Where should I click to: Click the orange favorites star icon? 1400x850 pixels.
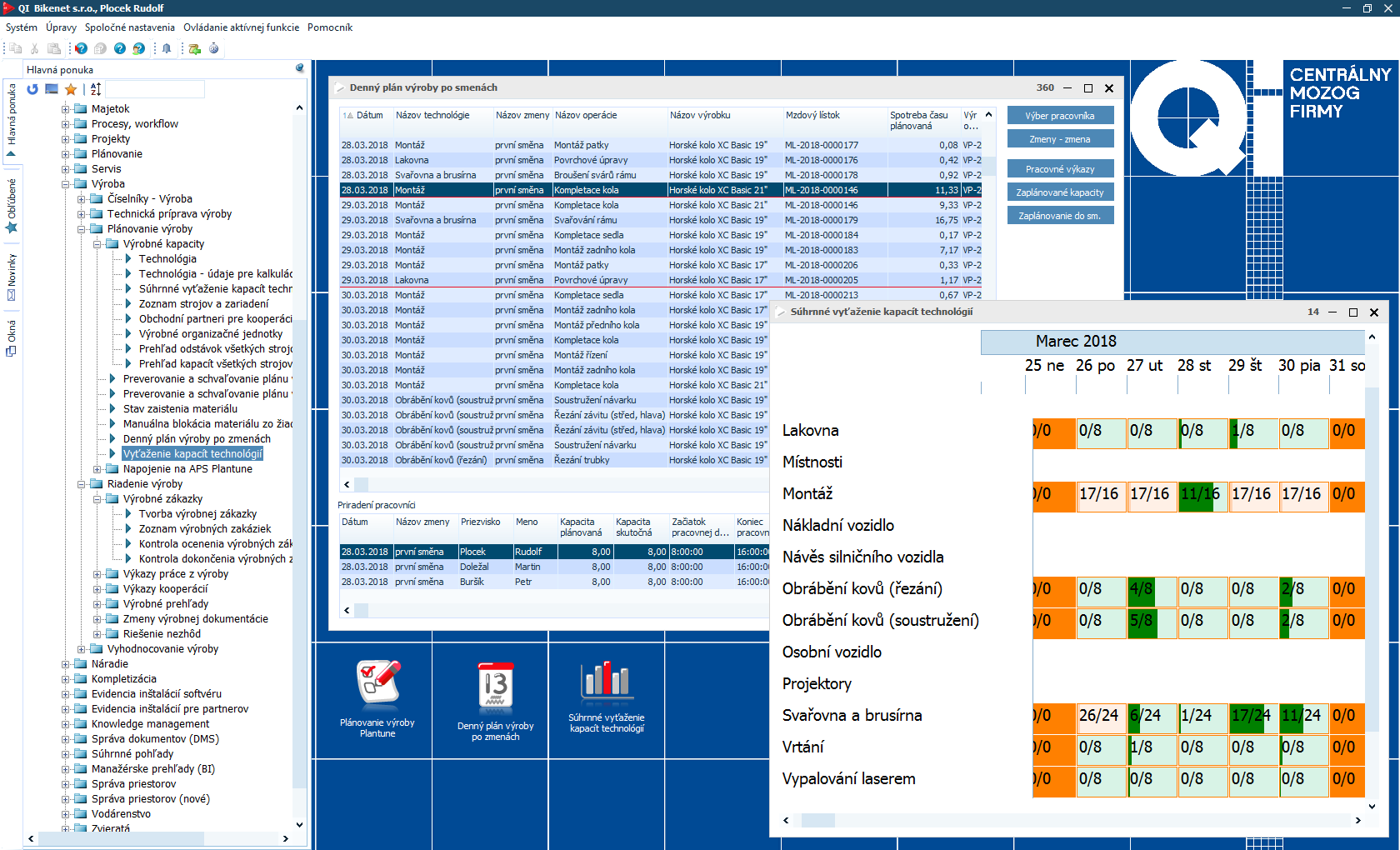point(71,89)
